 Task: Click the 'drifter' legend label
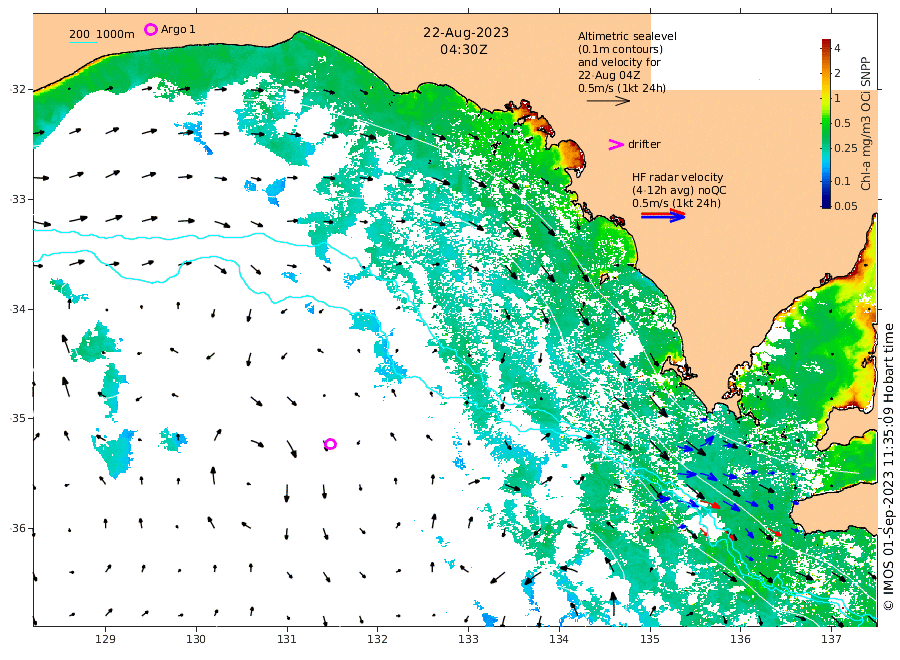[644, 144]
